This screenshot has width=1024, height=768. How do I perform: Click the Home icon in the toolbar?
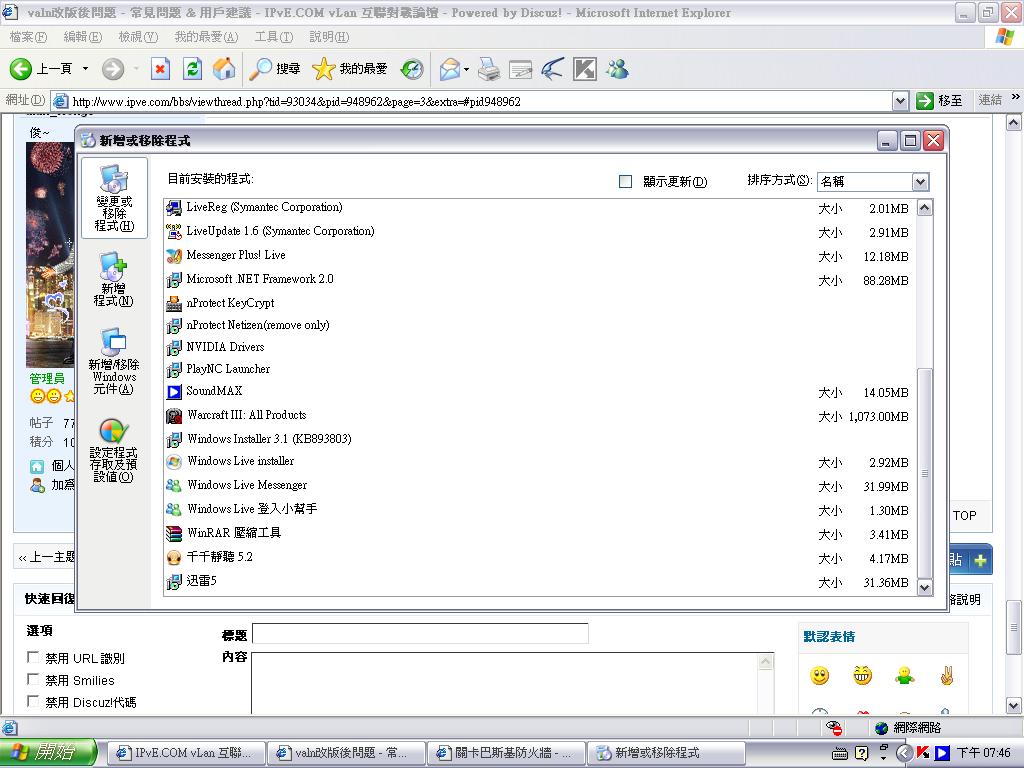(x=225, y=69)
